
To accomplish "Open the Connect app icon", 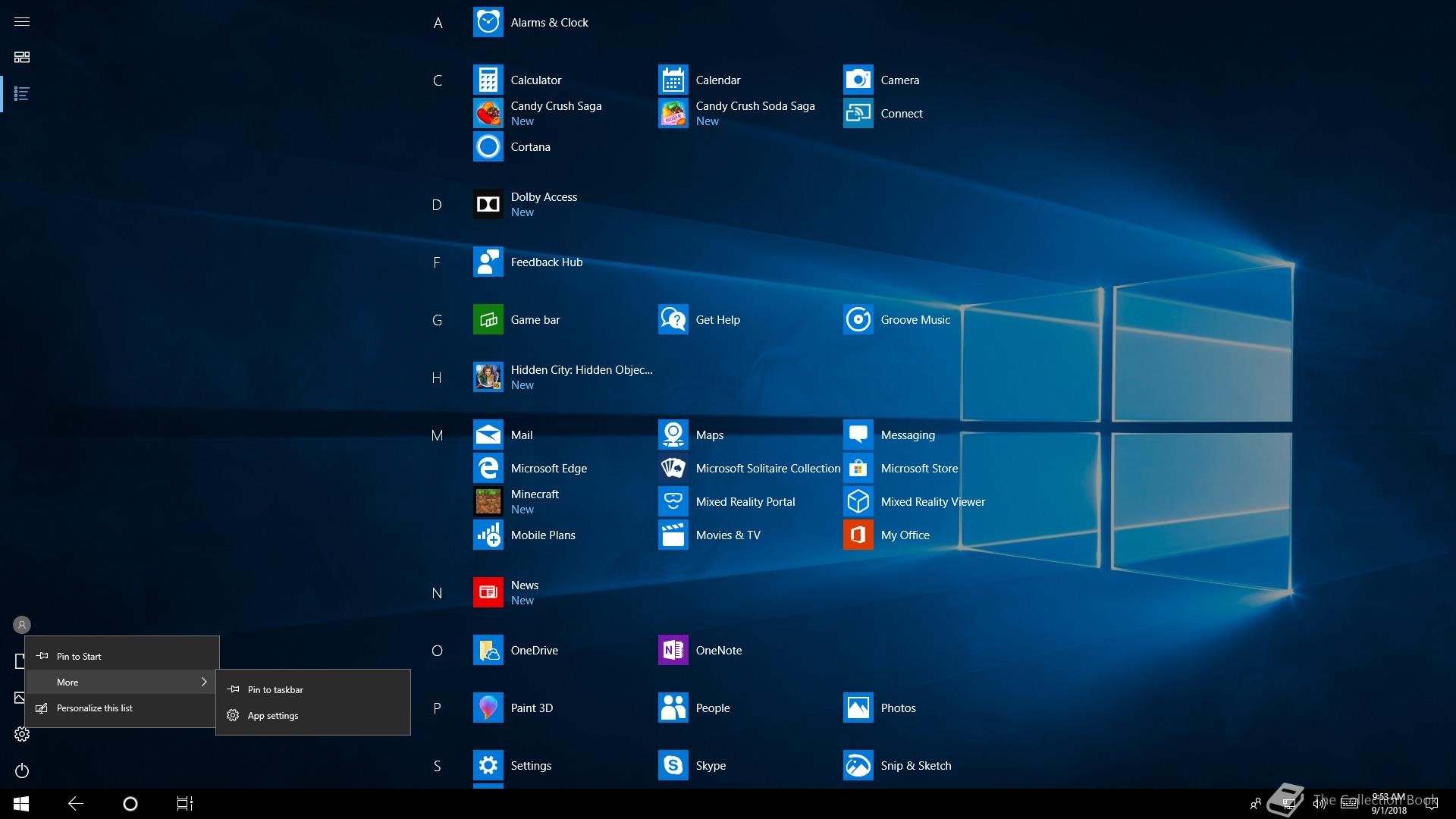I will (858, 114).
